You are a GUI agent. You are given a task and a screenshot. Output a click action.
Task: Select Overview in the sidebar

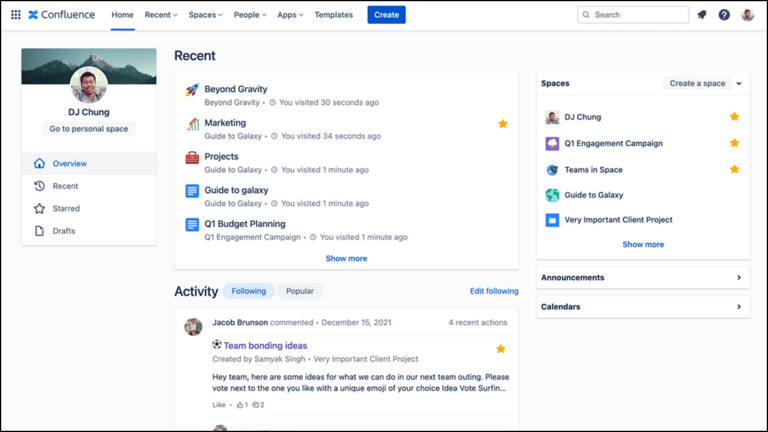89,163
